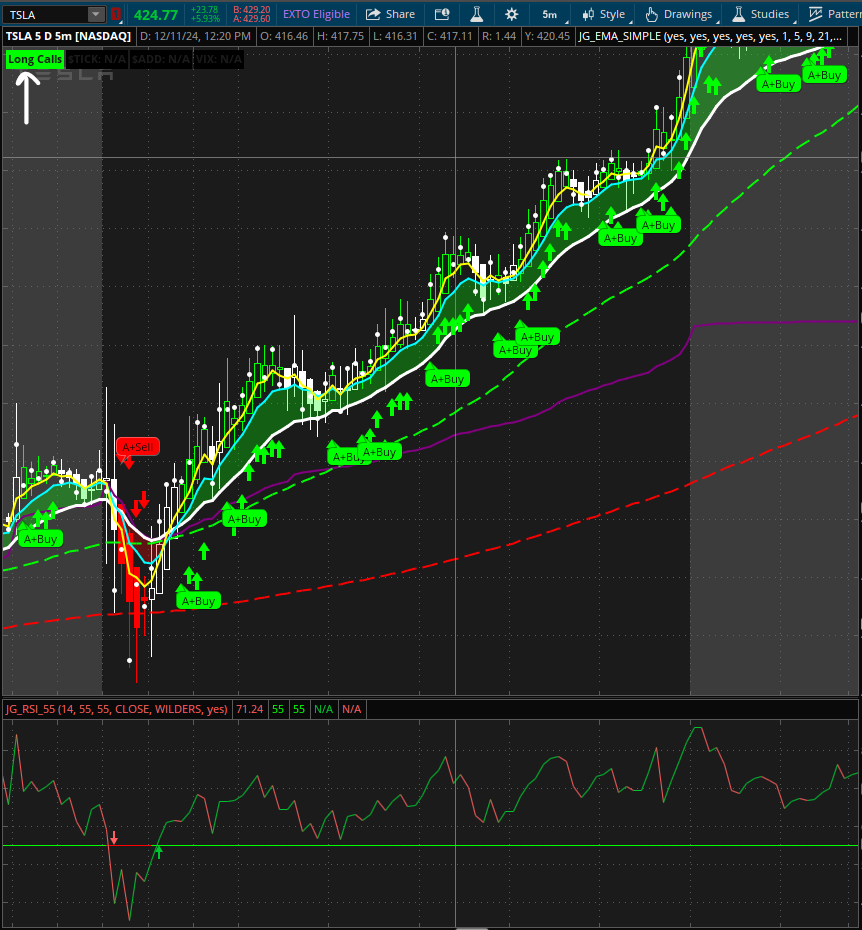Open the camera snapshot icon in toolbar
Image resolution: width=862 pixels, height=930 pixels.
443,15
